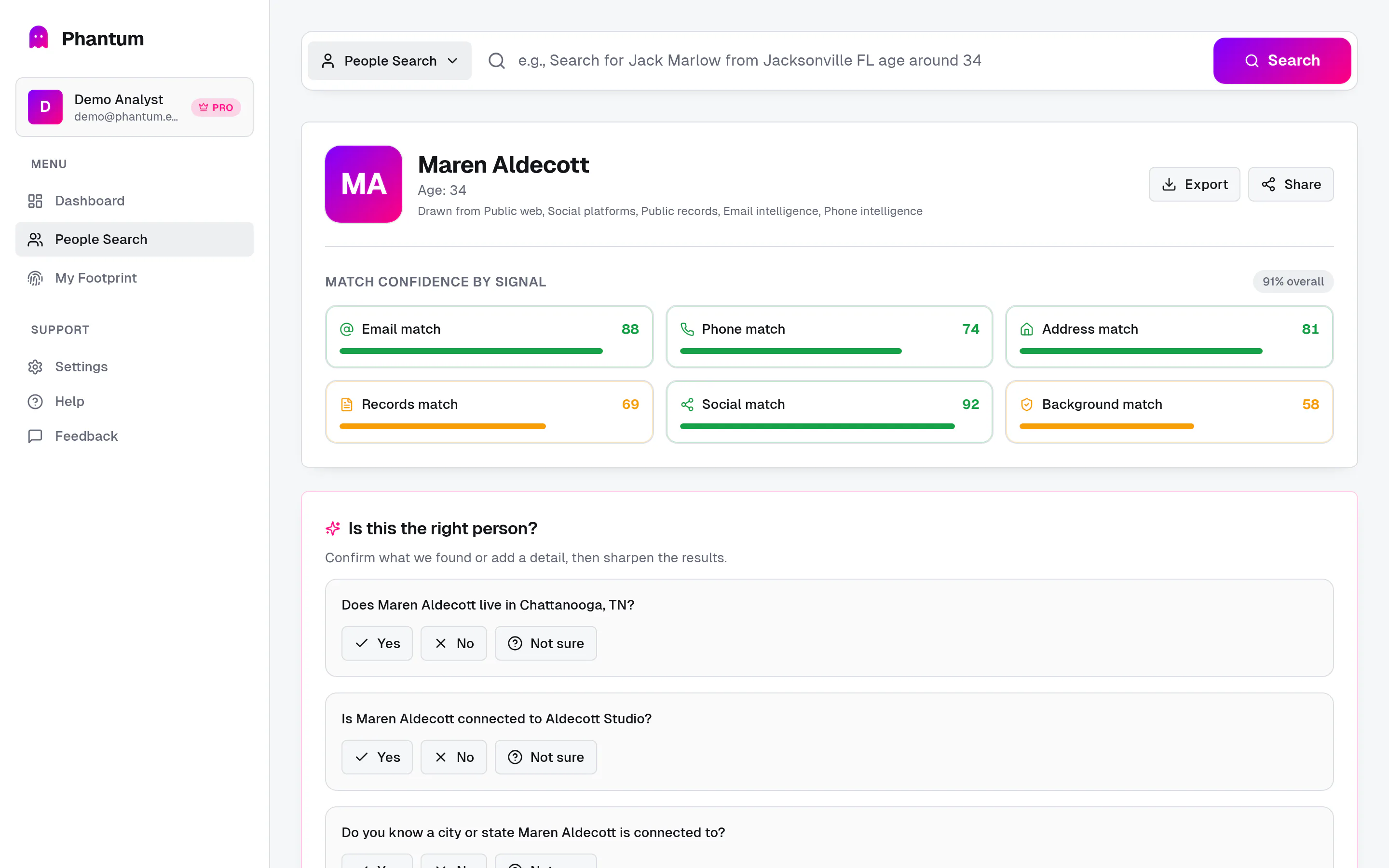
Task: Export the Maren Aldecott report
Action: 1194,184
